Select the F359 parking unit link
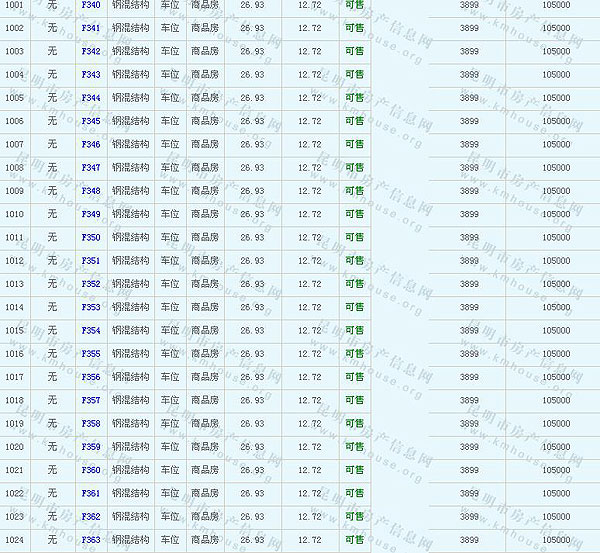The width and height of the screenshot is (600, 553). (x=90, y=447)
